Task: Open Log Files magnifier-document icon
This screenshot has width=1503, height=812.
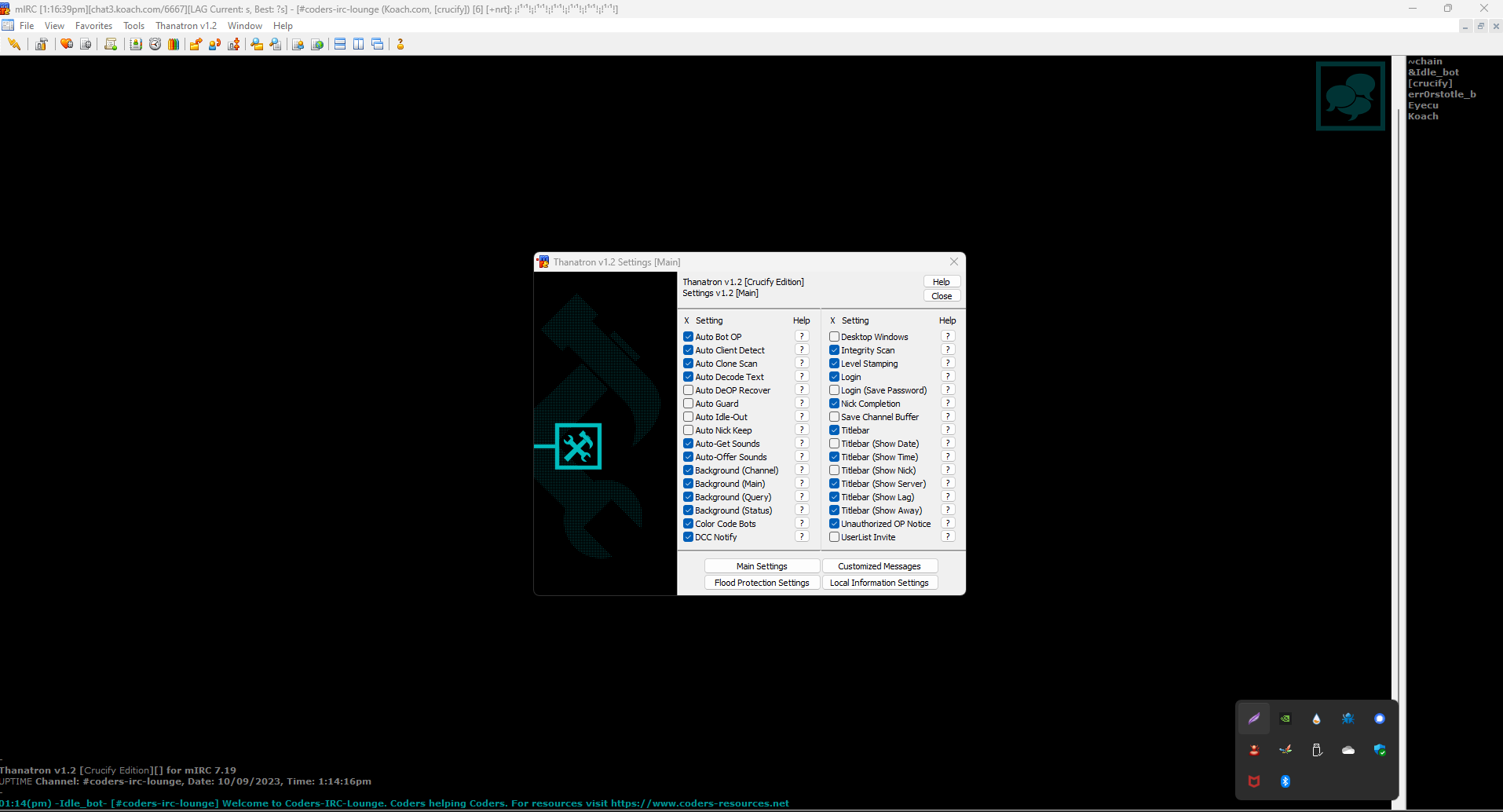Action: point(276,44)
